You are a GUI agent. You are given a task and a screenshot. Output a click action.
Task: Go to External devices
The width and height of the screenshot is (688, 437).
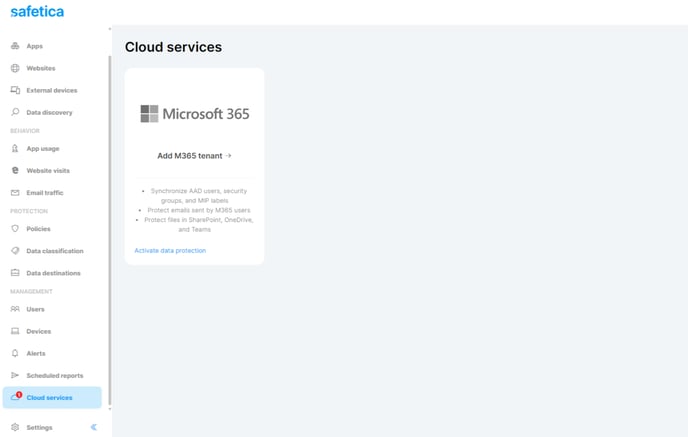[x=52, y=90]
